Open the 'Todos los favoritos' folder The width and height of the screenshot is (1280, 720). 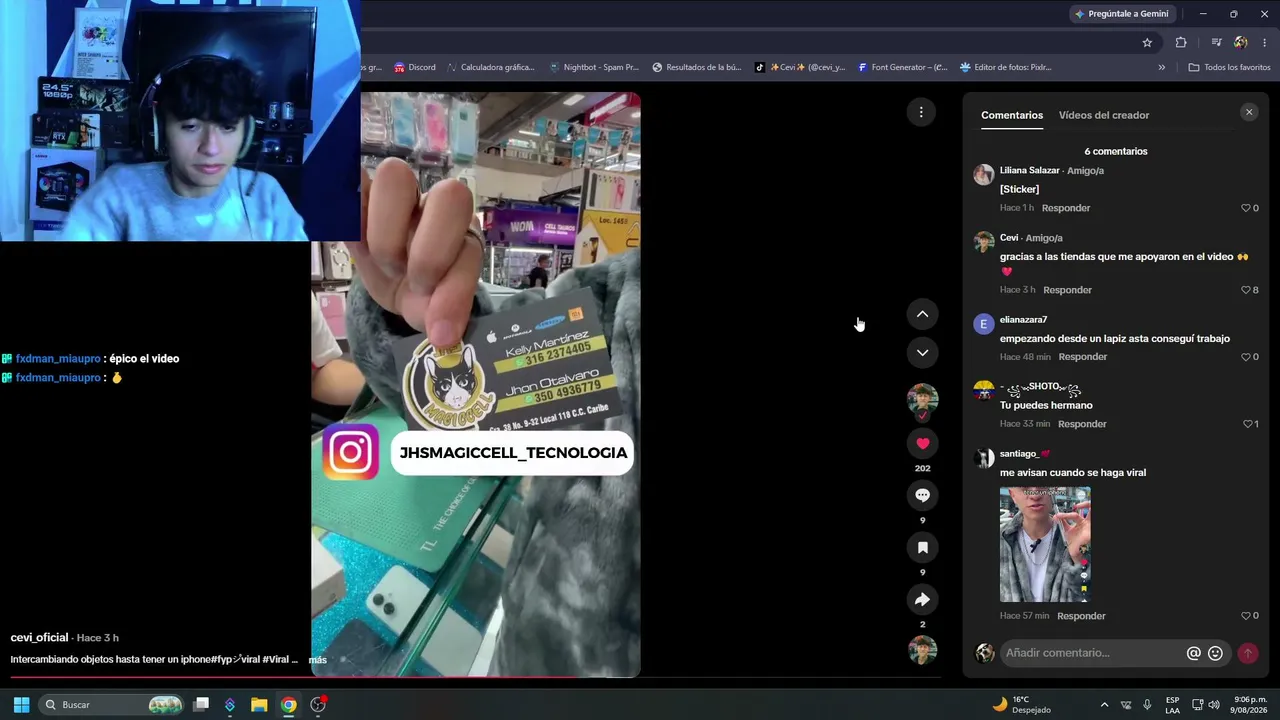pos(1229,68)
